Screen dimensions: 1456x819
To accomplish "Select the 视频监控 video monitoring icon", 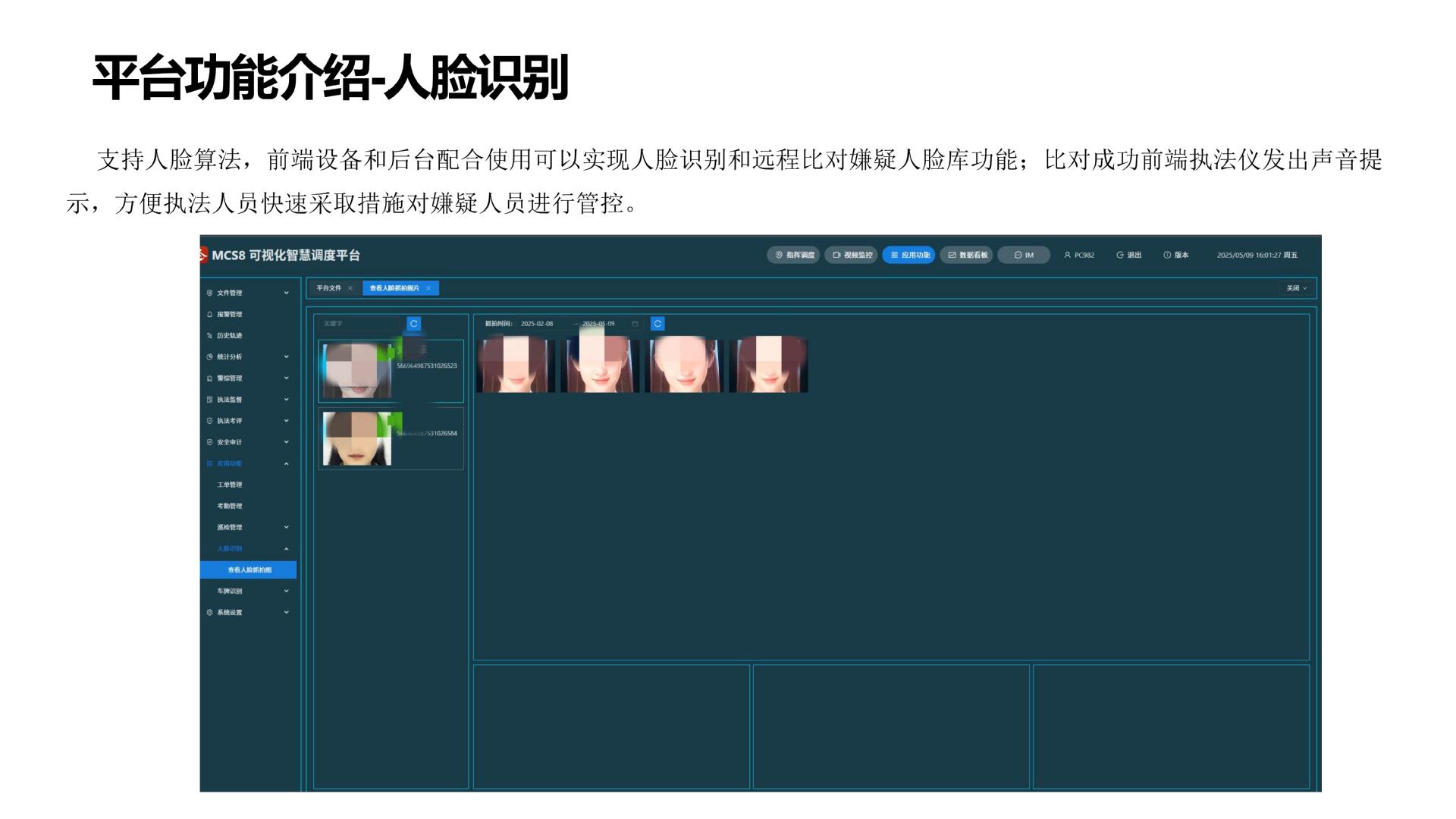I will click(836, 255).
